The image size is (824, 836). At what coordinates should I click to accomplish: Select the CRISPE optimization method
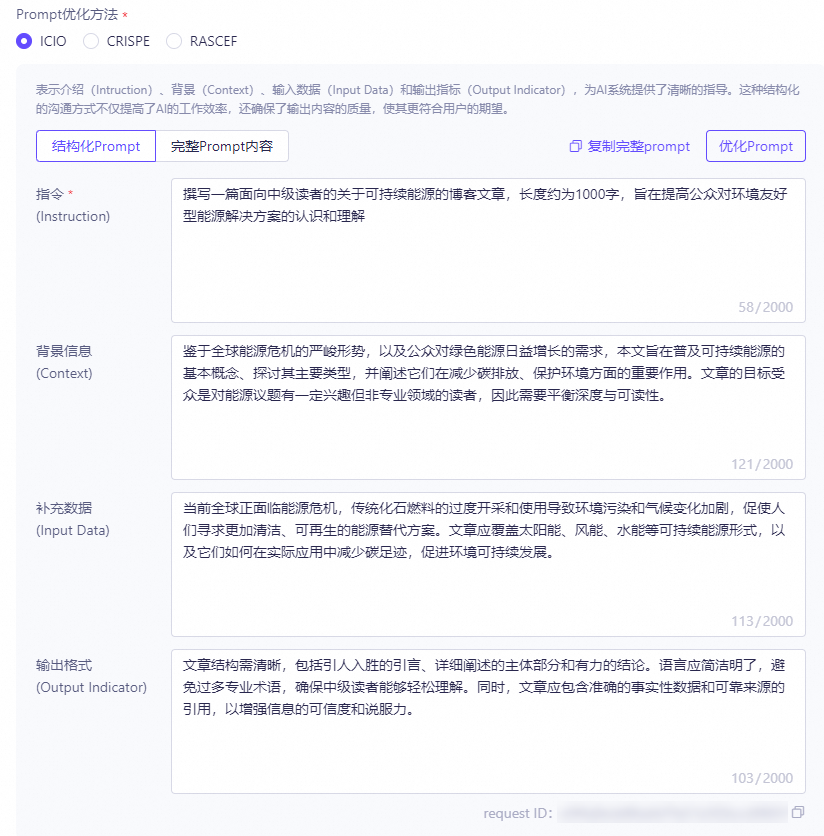click(x=91, y=41)
